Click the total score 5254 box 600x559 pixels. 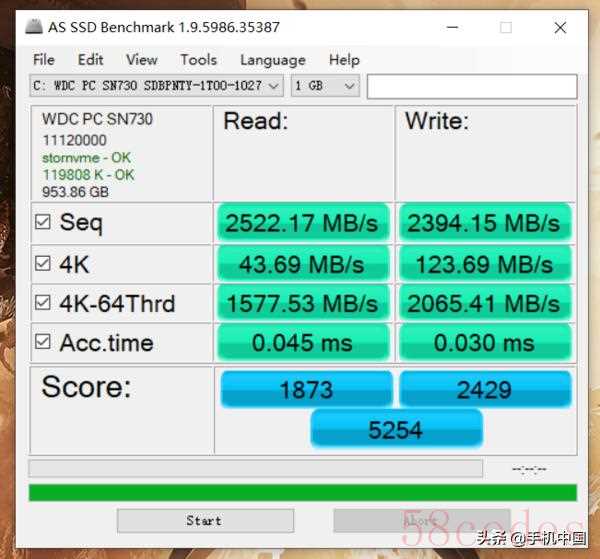pyautogui.click(x=396, y=429)
